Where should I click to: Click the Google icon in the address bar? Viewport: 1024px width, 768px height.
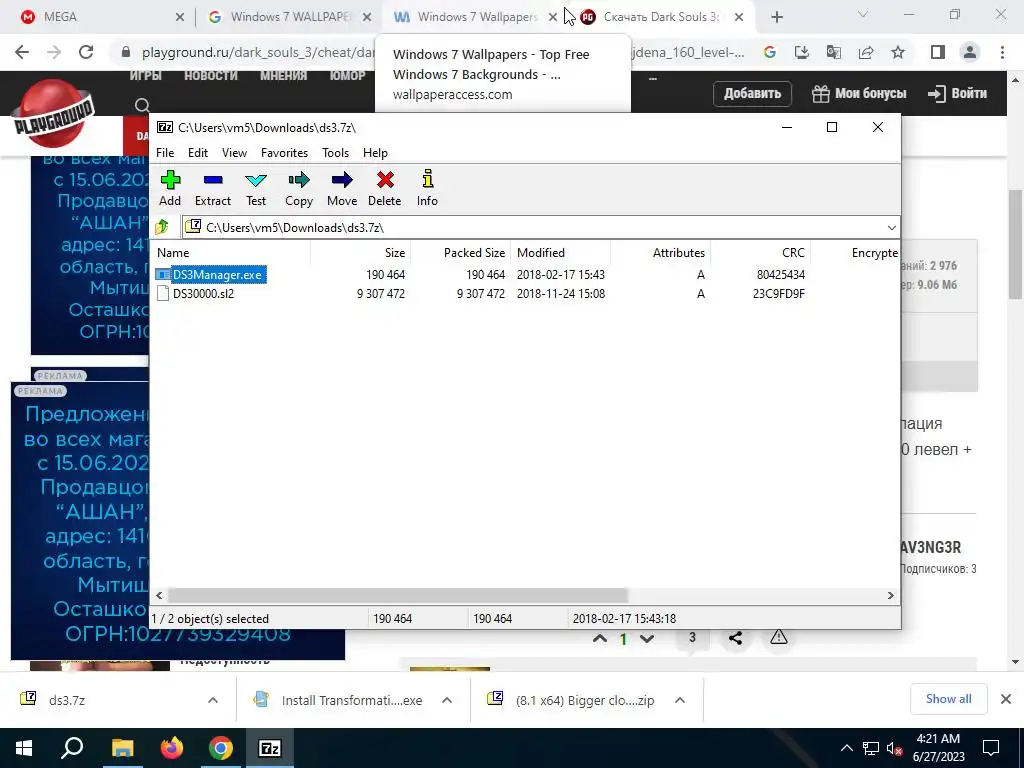(770, 52)
